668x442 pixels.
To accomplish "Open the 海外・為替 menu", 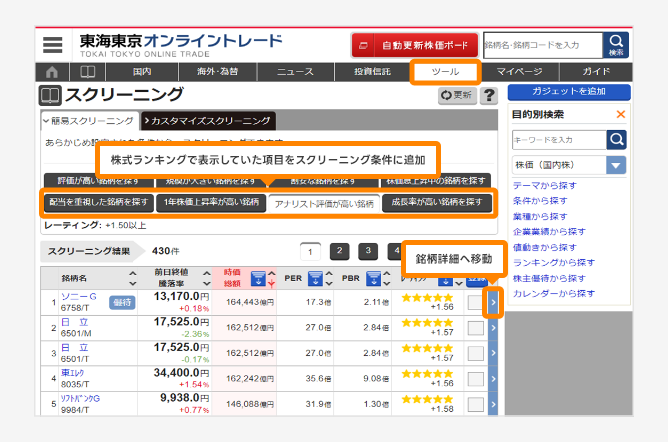I will pos(217,72).
